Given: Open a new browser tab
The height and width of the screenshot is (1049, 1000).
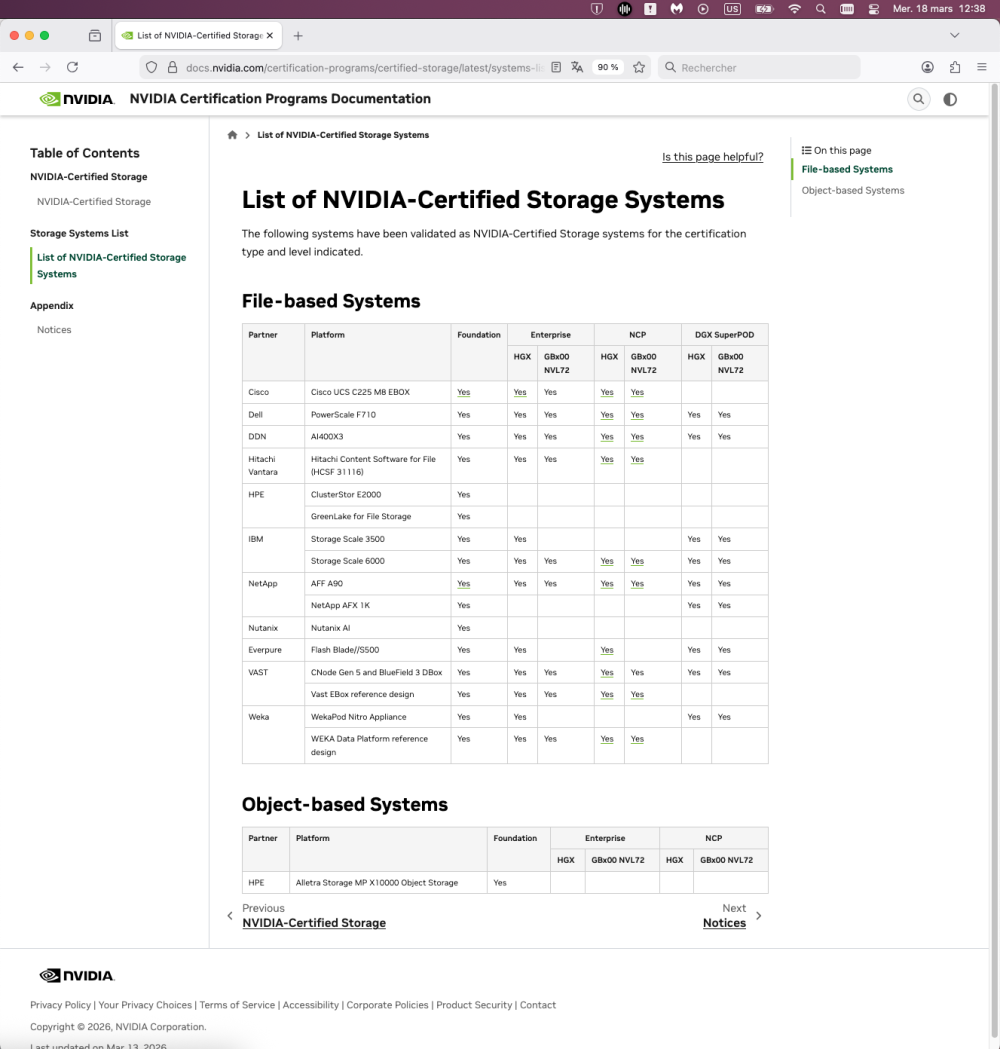Looking at the screenshot, I should [298, 35].
